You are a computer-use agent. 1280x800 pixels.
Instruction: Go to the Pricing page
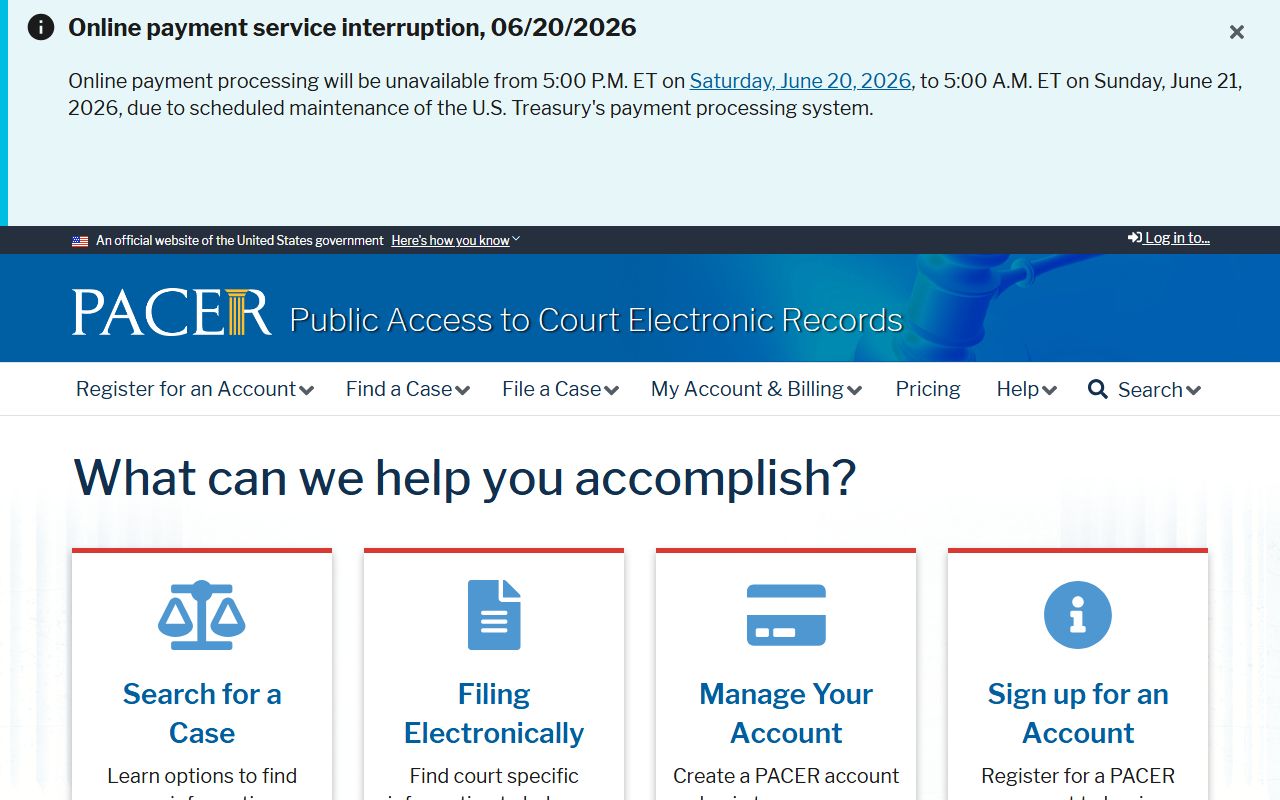(928, 389)
